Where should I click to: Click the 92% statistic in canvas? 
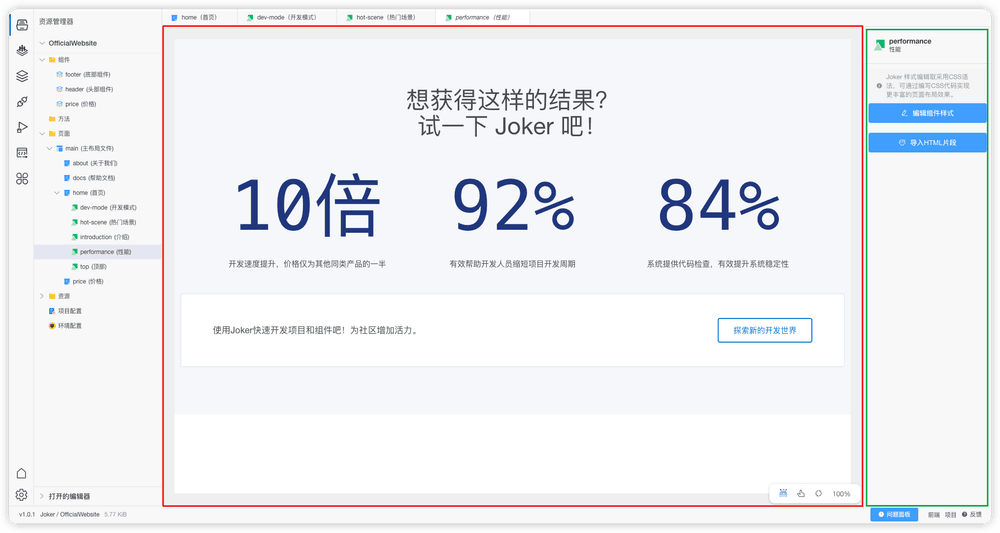pos(513,204)
